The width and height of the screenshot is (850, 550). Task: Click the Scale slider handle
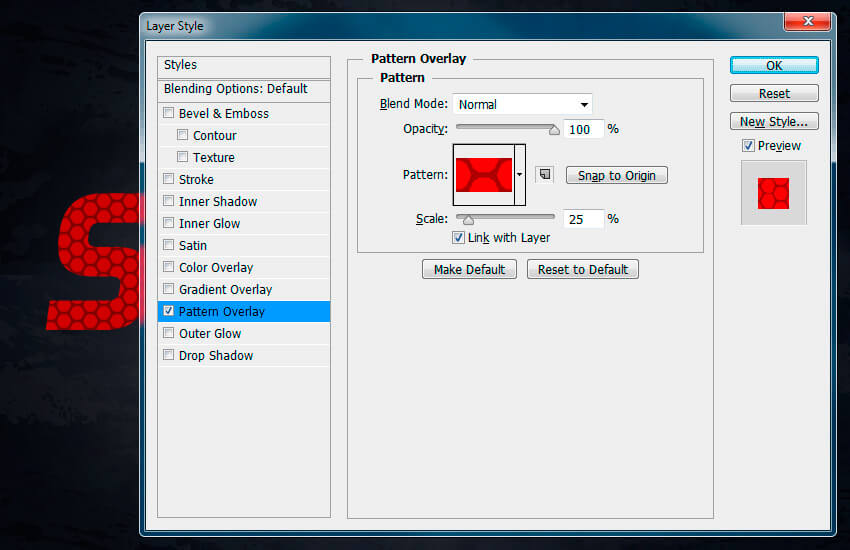468,220
